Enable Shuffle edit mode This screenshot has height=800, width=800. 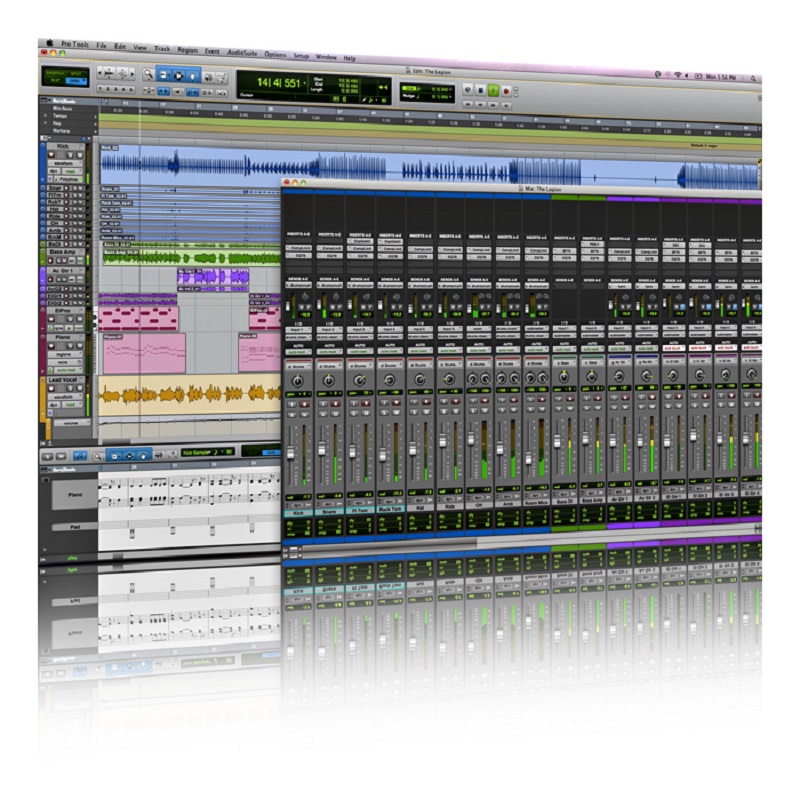tap(57, 71)
